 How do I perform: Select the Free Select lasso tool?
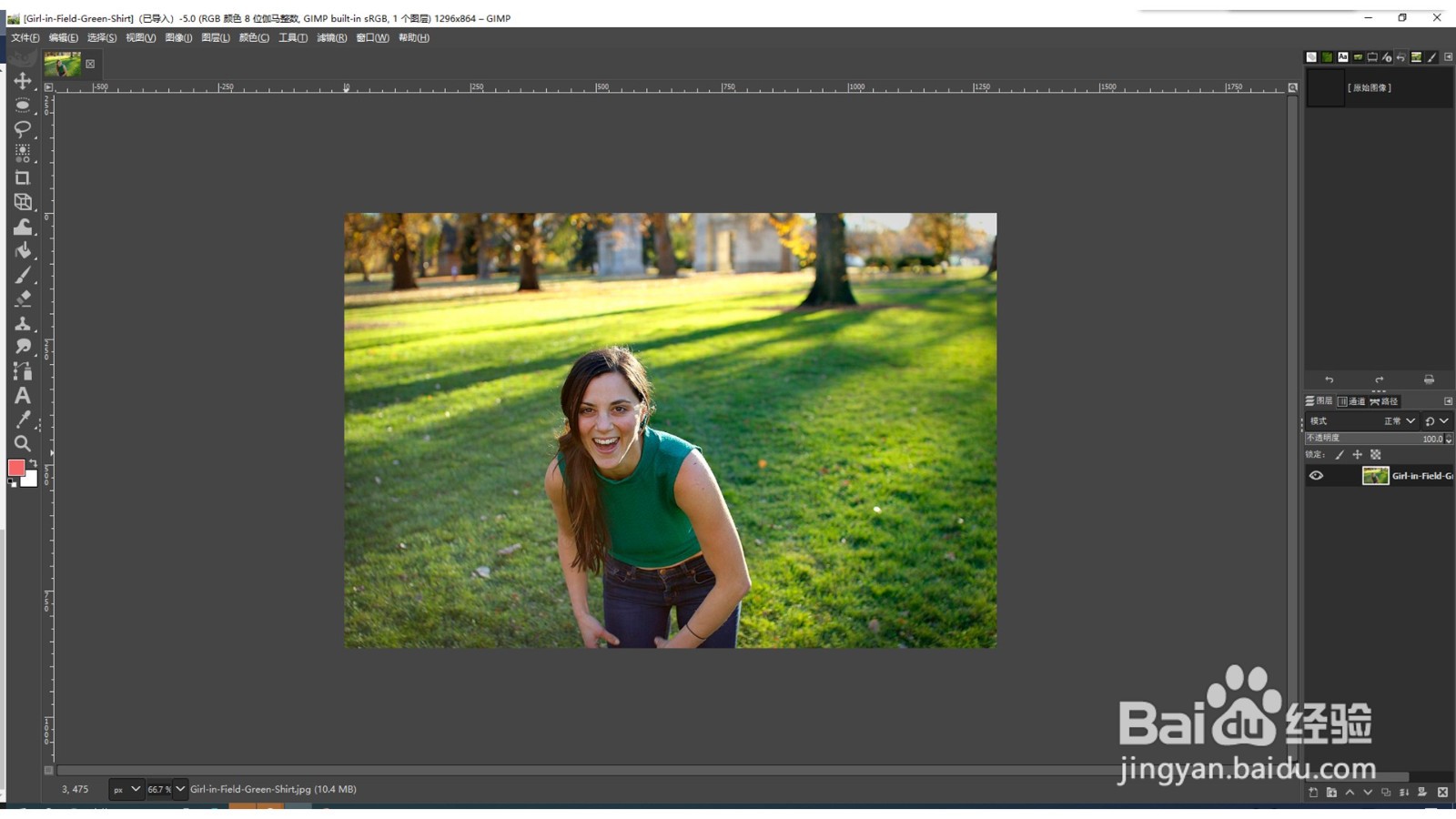(23, 129)
